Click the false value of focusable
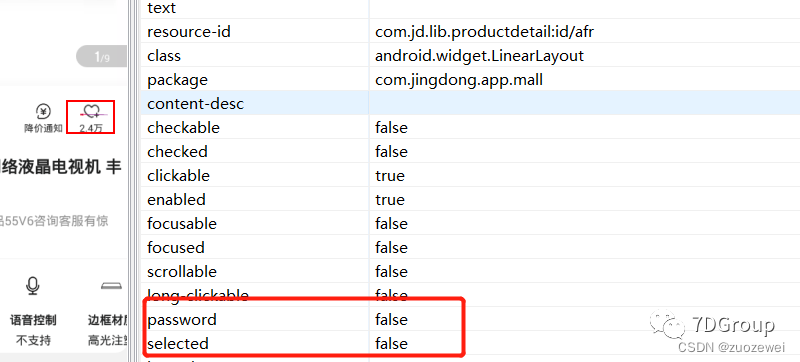This screenshot has height=362, width=800. (391, 224)
